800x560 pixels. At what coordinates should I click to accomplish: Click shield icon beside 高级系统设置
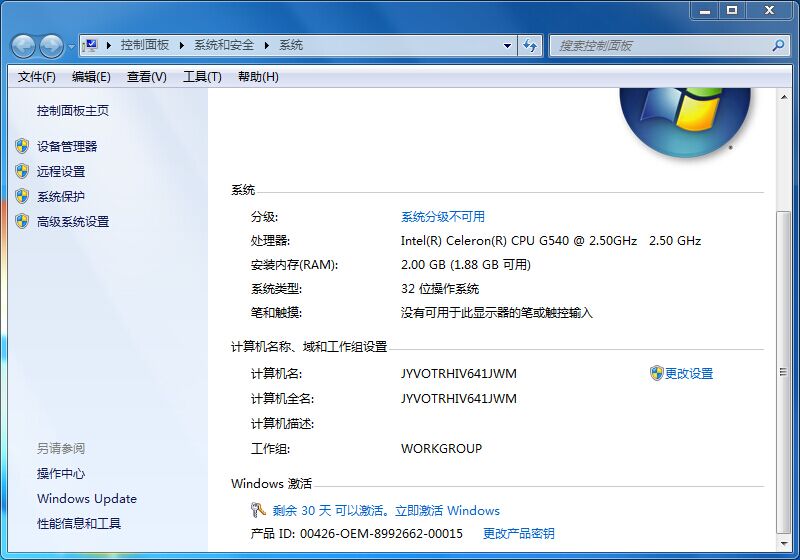click(22, 221)
